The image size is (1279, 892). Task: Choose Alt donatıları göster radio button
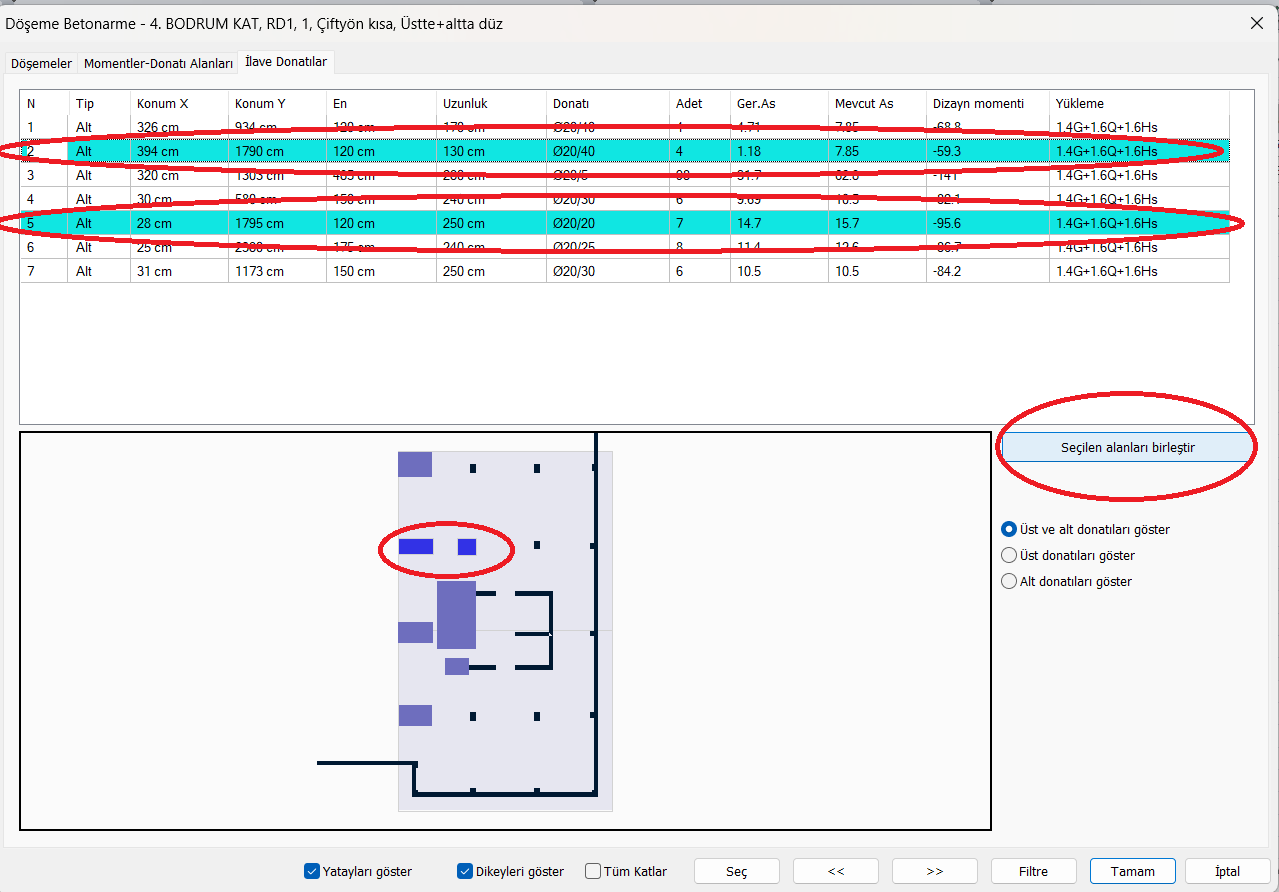[x=1009, y=581]
